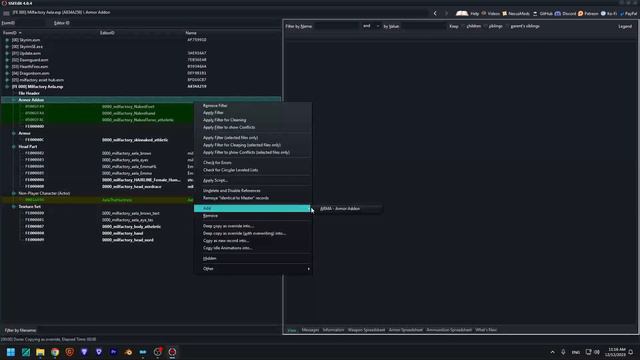This screenshot has width=640, height=360.
Task: Switch to the Armor Spreadsheet tab
Action: click(x=405, y=330)
